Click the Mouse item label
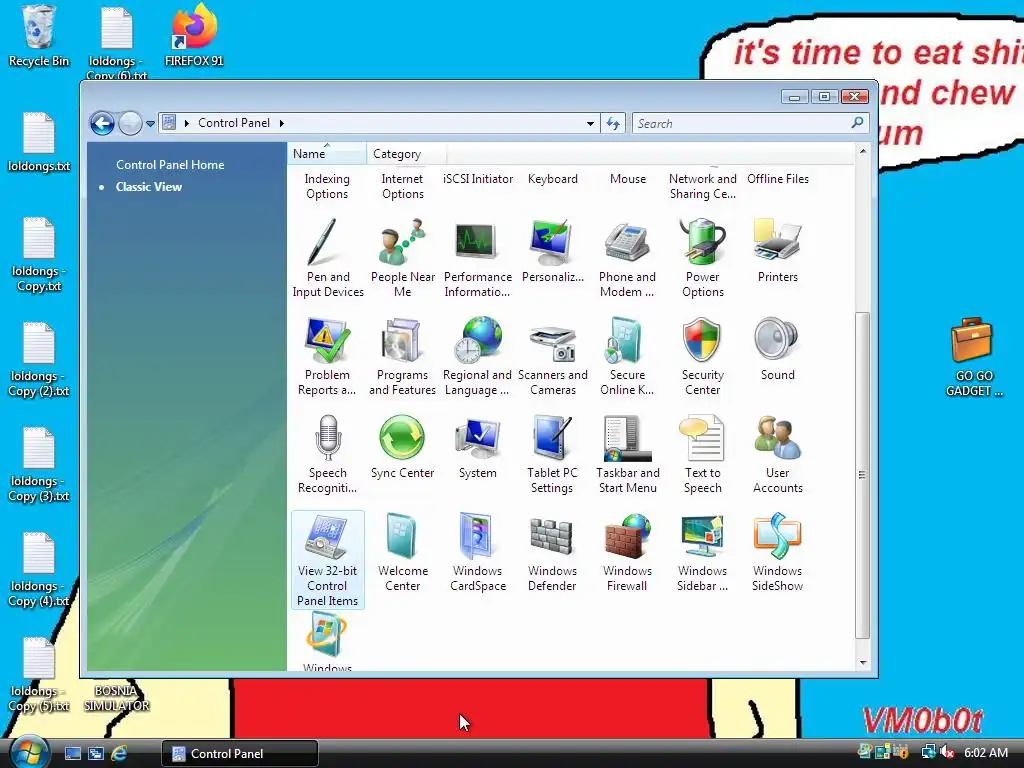 628,179
